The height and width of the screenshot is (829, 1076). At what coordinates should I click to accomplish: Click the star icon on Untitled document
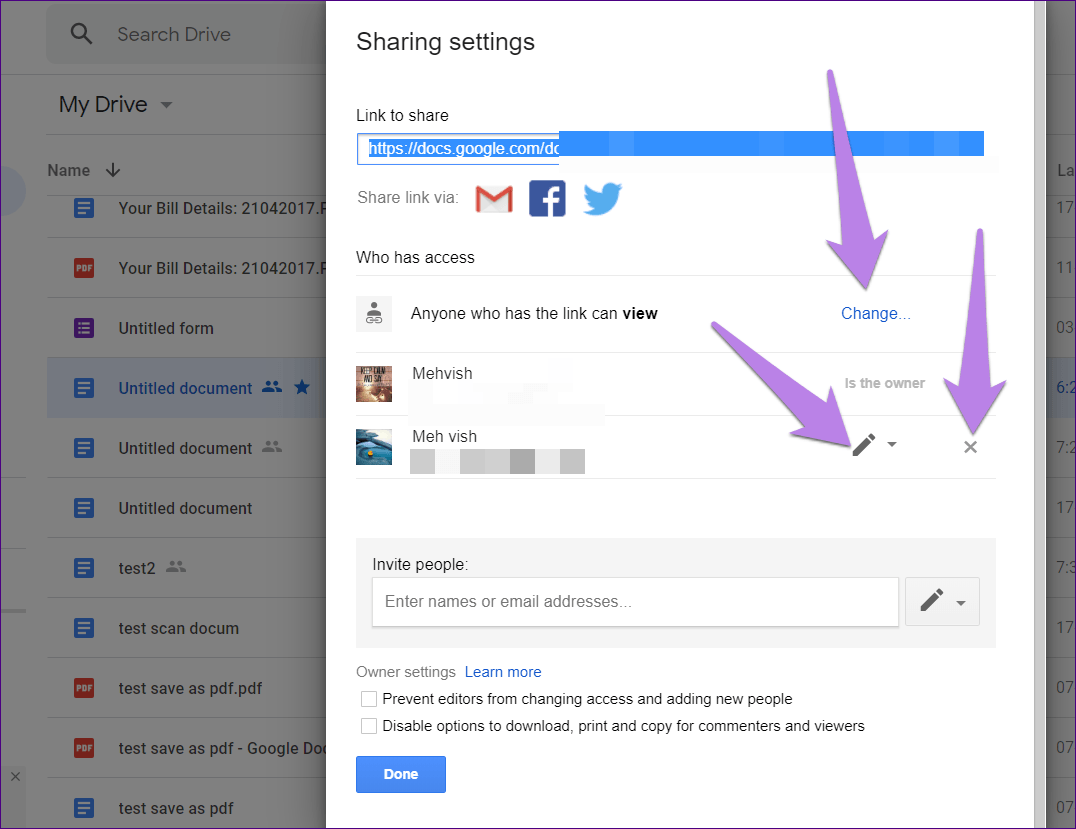[x=301, y=388]
